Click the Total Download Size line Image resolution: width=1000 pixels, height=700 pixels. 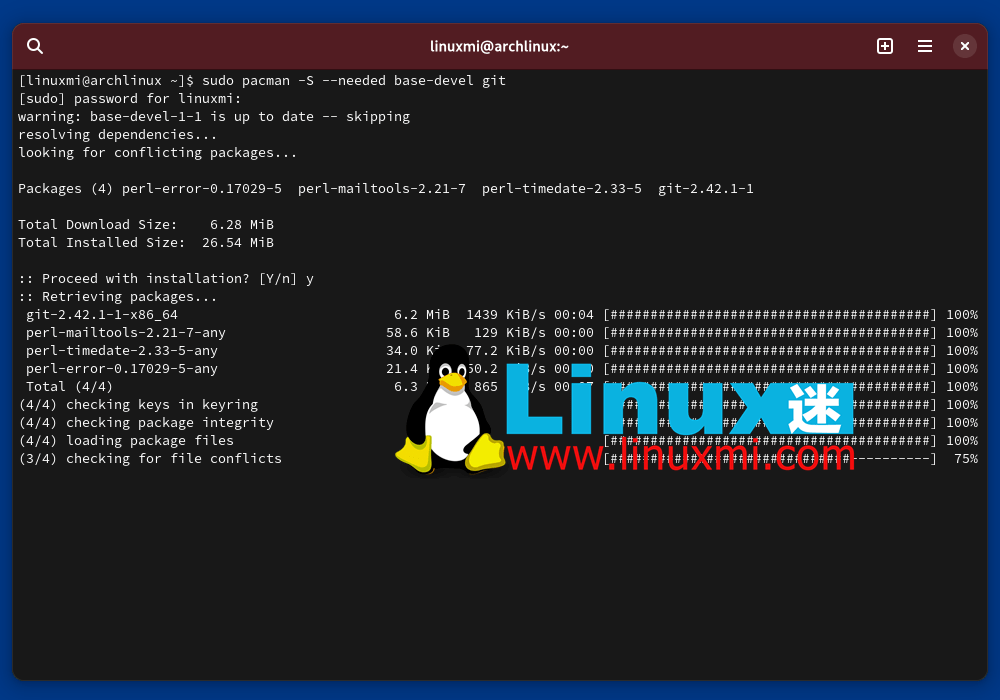[145, 224]
